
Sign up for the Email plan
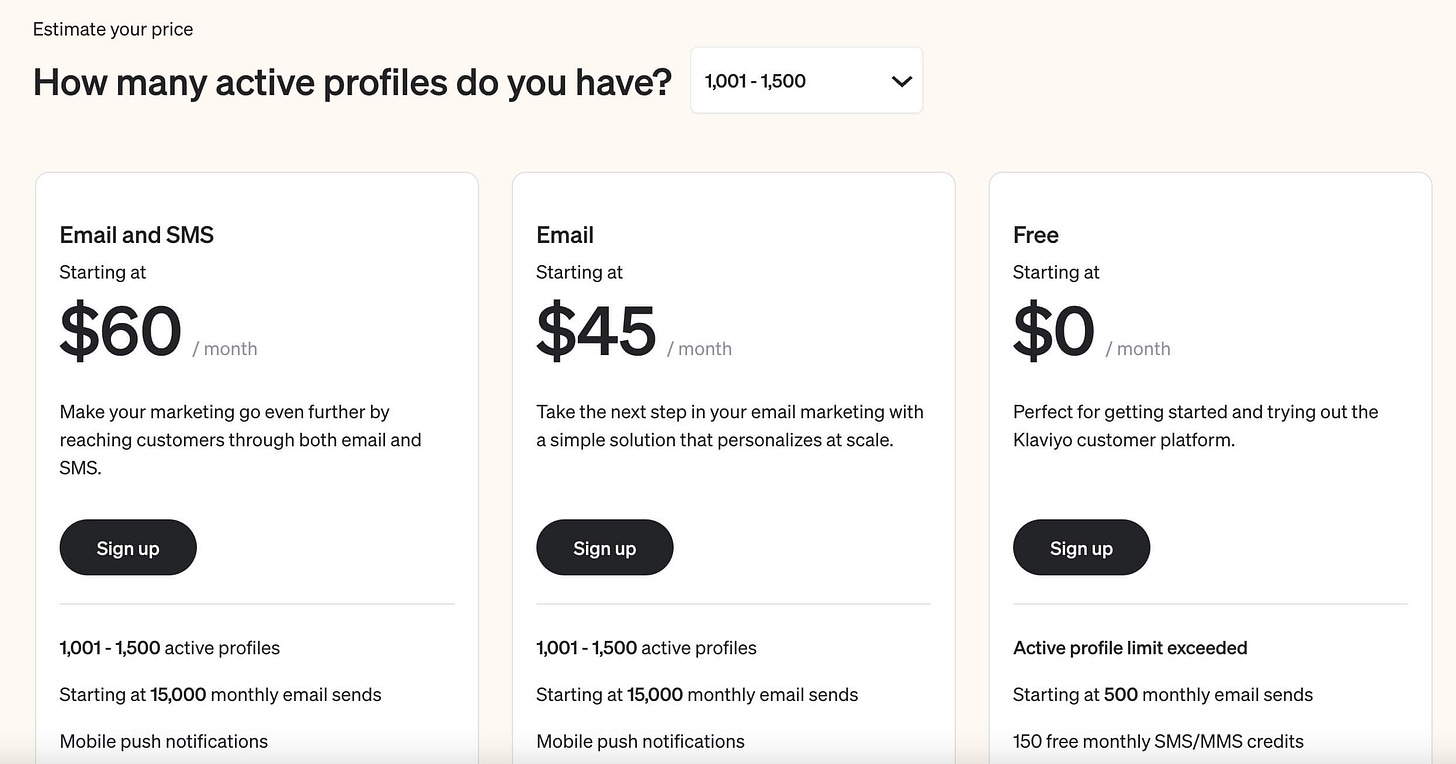[605, 547]
